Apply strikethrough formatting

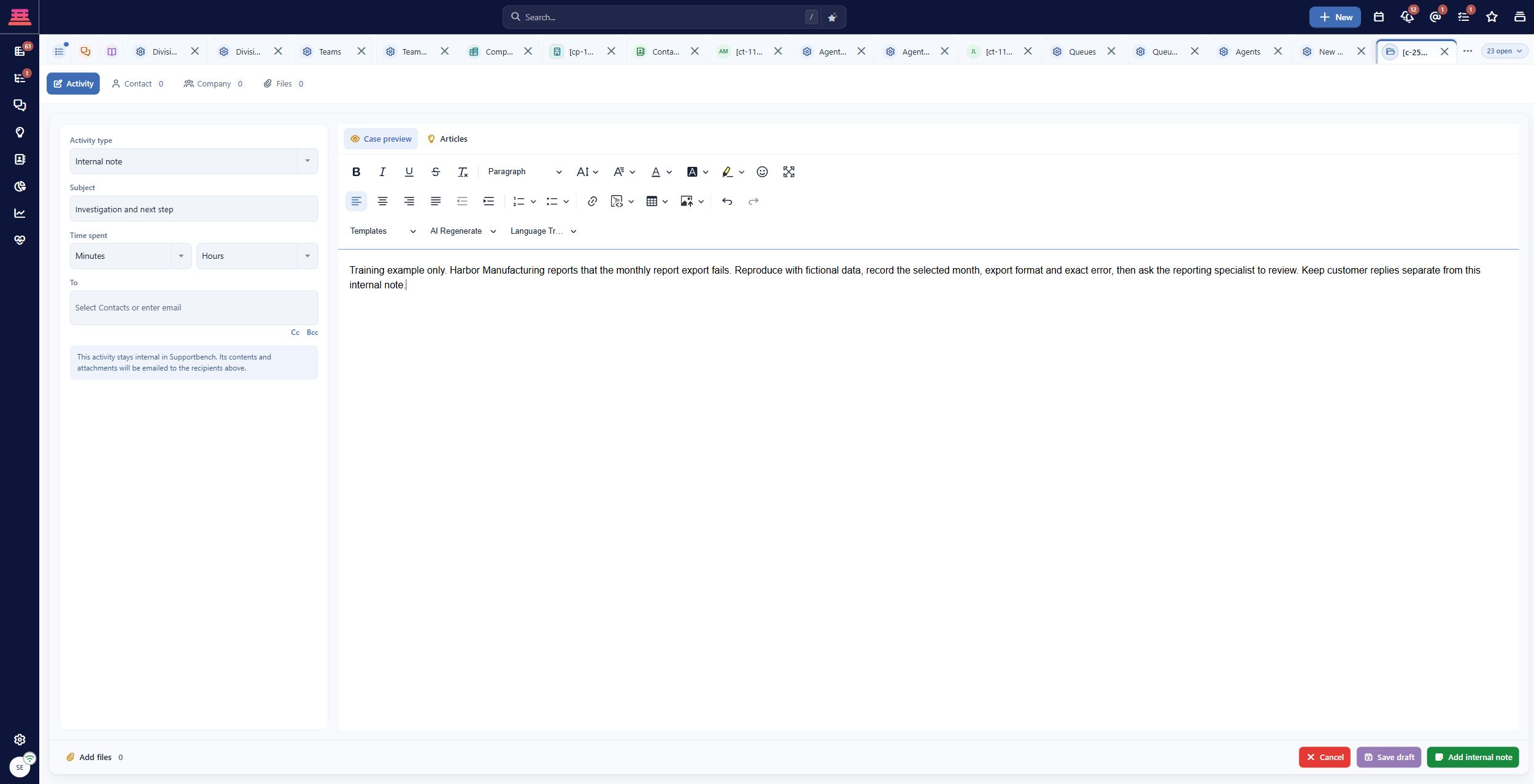pos(436,172)
